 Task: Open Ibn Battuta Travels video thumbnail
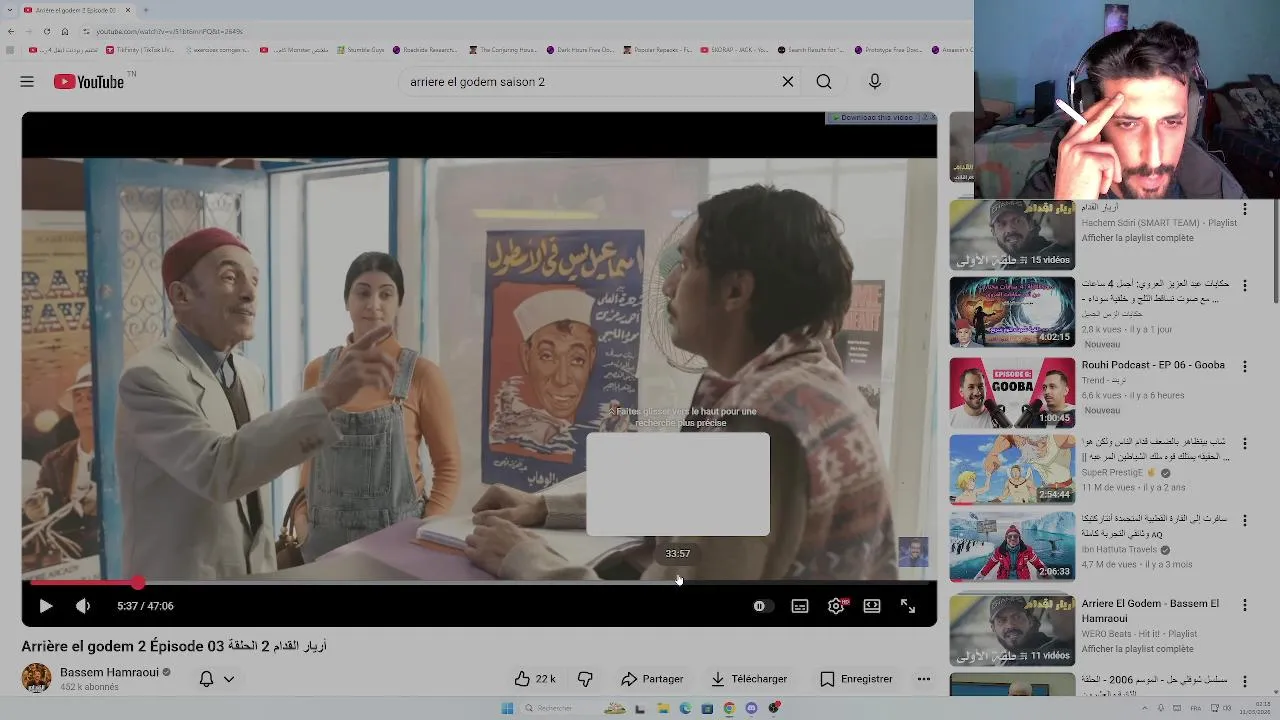click(1012, 547)
